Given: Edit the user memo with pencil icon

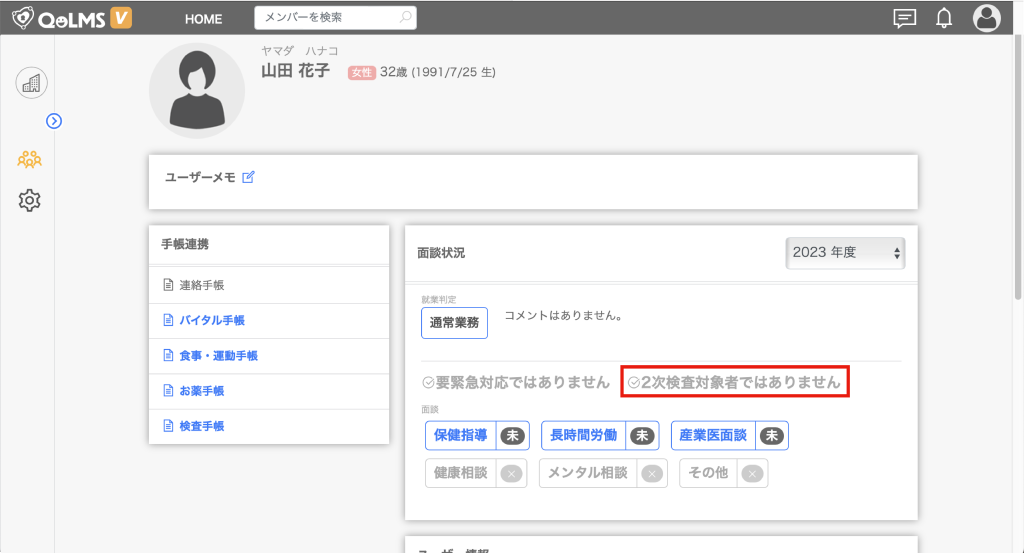Looking at the screenshot, I should click(249, 177).
